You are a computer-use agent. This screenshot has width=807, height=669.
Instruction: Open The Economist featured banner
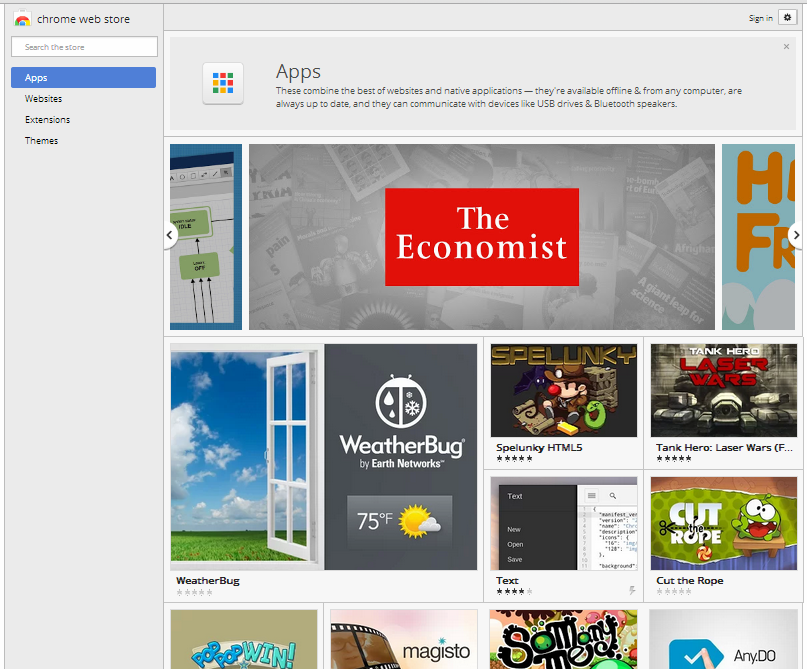tap(482, 237)
